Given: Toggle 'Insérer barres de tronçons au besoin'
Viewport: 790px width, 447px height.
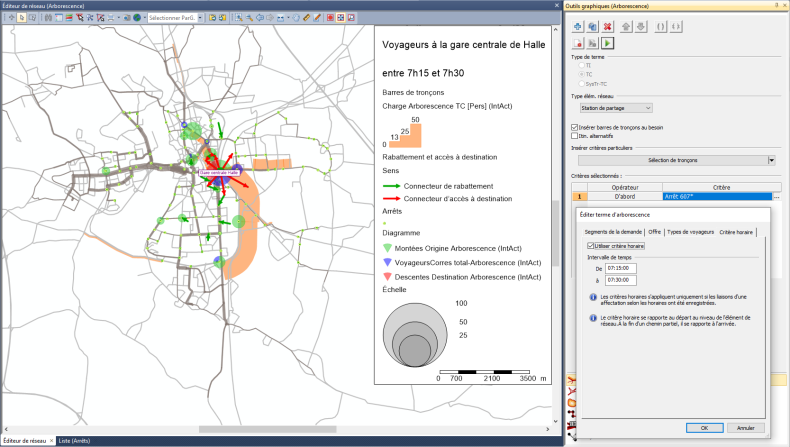Looking at the screenshot, I should click(x=574, y=127).
